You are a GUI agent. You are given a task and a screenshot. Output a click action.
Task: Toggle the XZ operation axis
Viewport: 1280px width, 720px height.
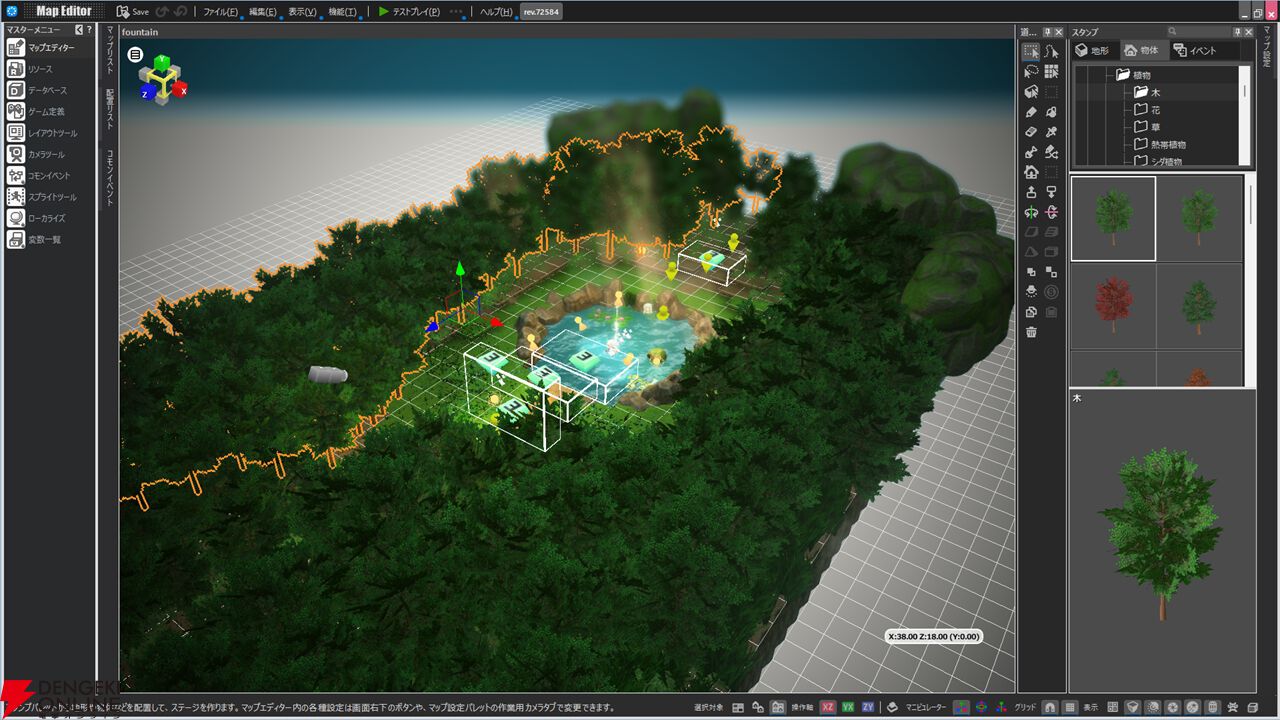tap(828, 707)
